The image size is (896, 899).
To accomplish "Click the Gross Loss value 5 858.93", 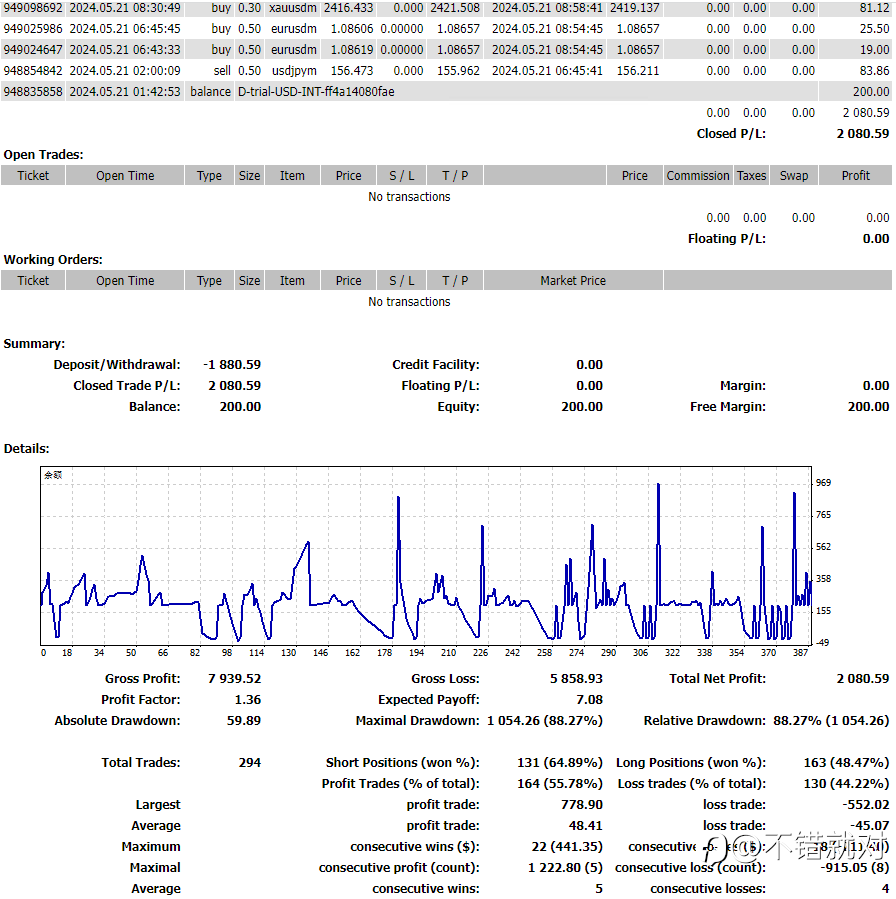I will pos(576,678).
